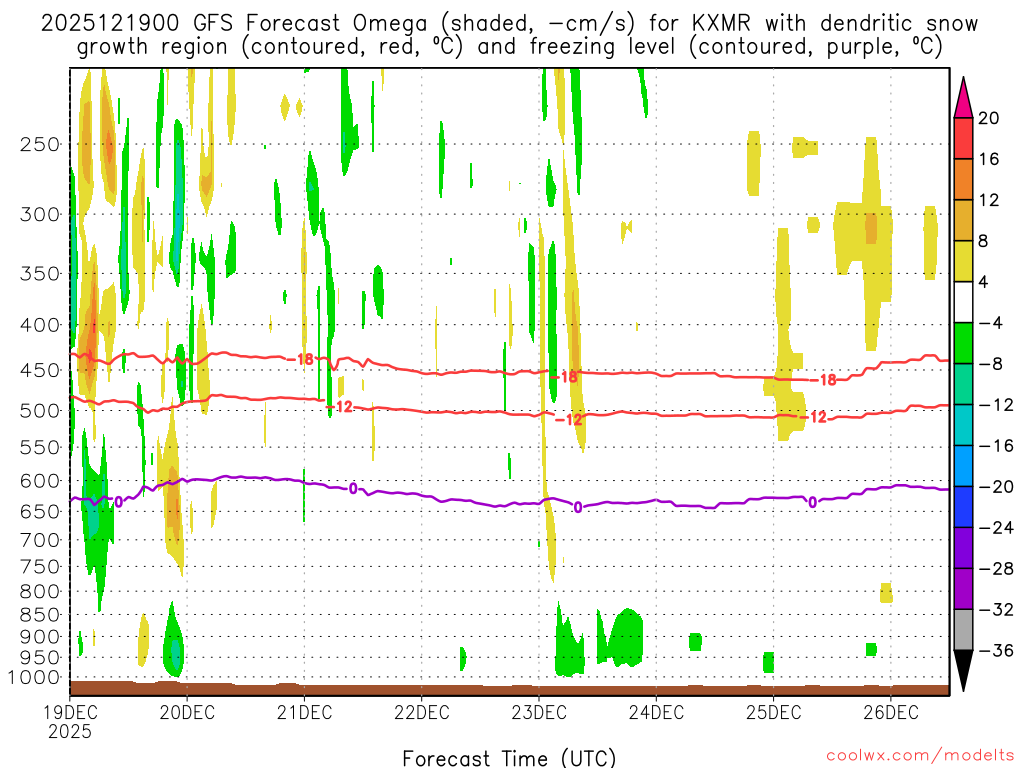Click the colorbar value label -36
The image size is (1024, 768).
point(997,650)
